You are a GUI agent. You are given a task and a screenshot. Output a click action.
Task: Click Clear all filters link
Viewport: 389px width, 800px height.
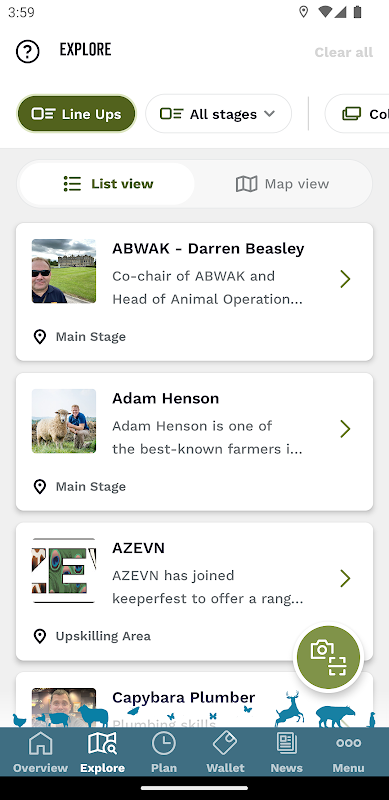344,52
